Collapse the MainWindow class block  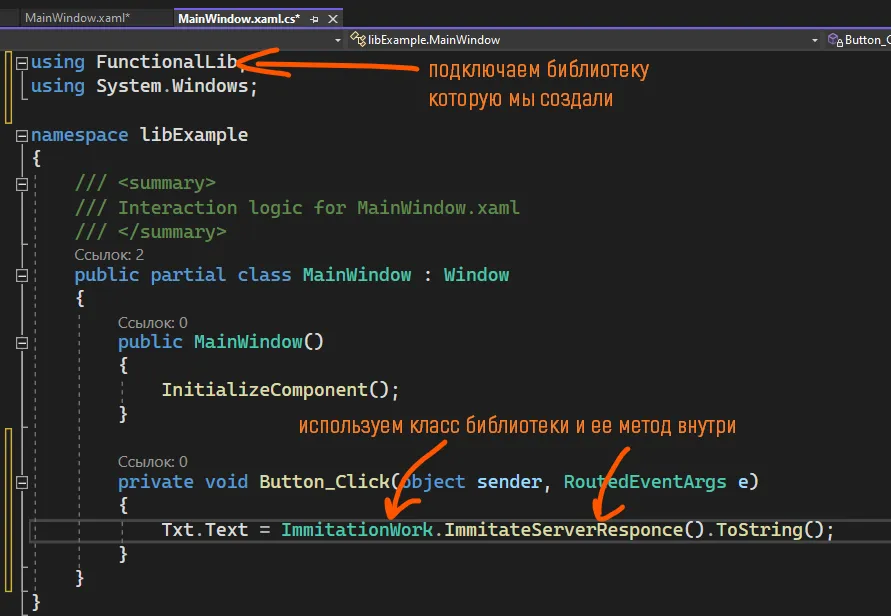(22, 276)
